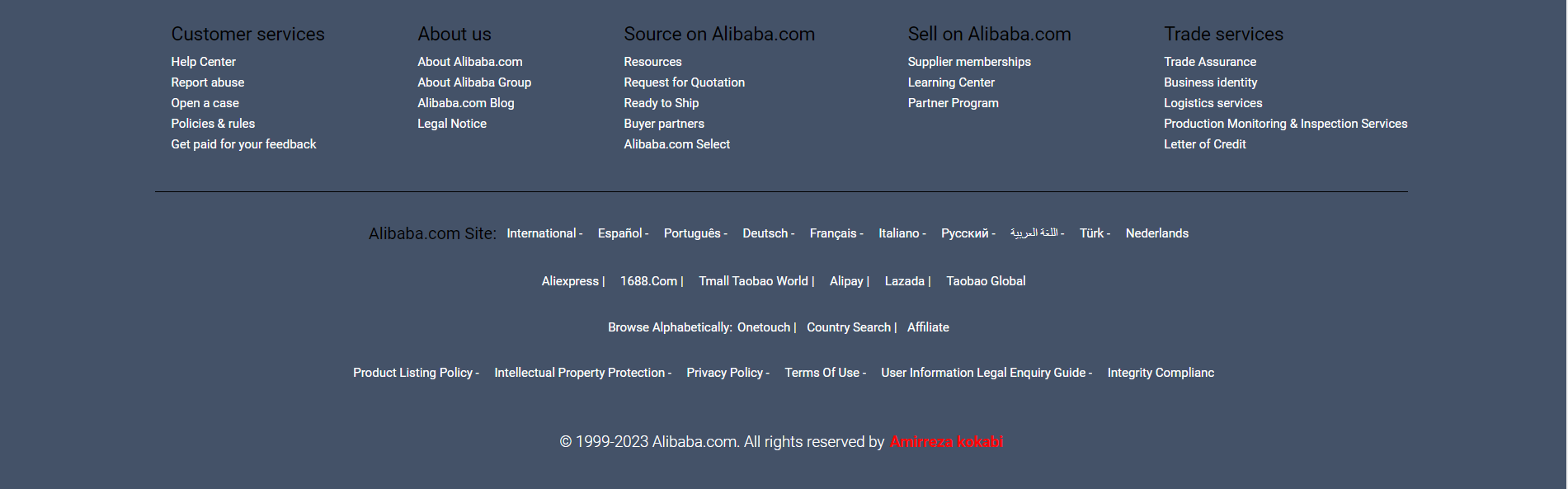Open a case with customer services

205,103
